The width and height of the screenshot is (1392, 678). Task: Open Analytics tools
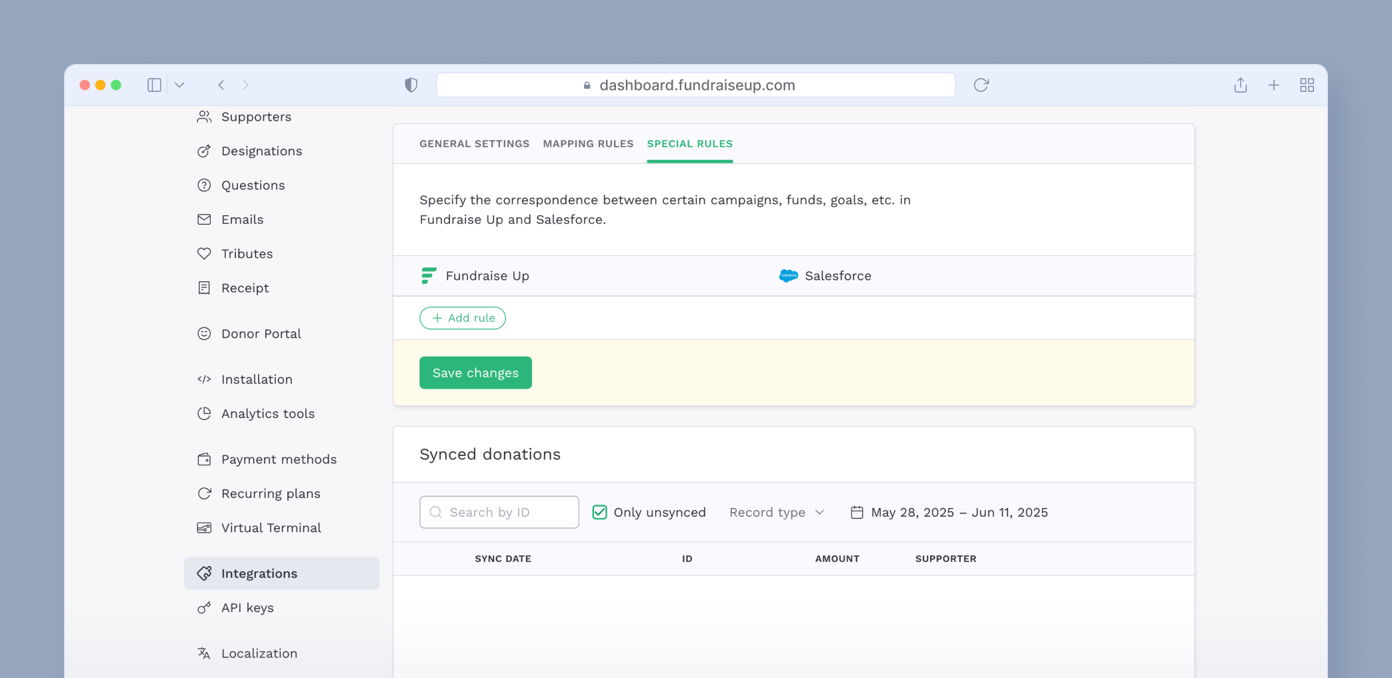coord(267,413)
